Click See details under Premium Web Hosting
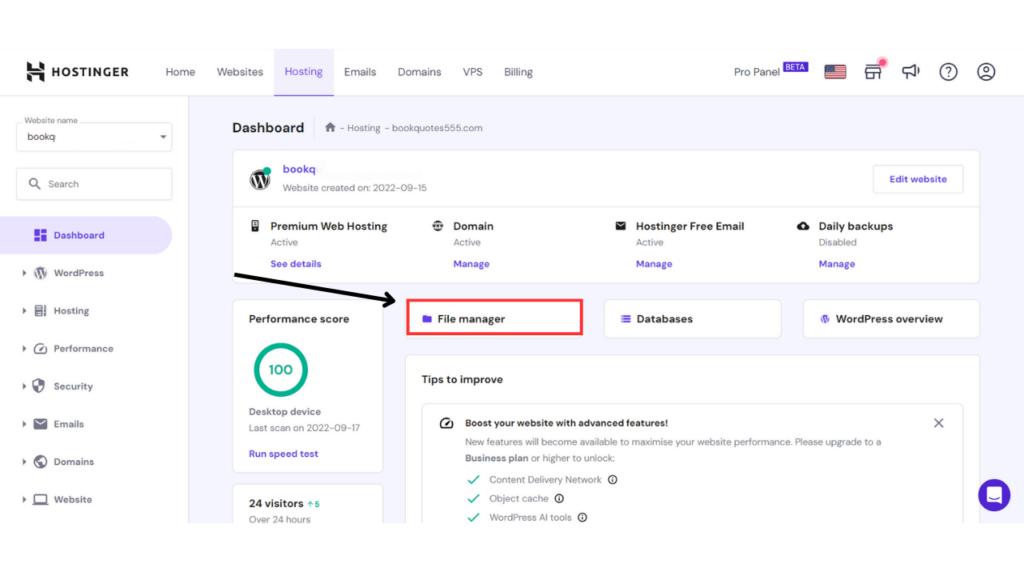 296,264
